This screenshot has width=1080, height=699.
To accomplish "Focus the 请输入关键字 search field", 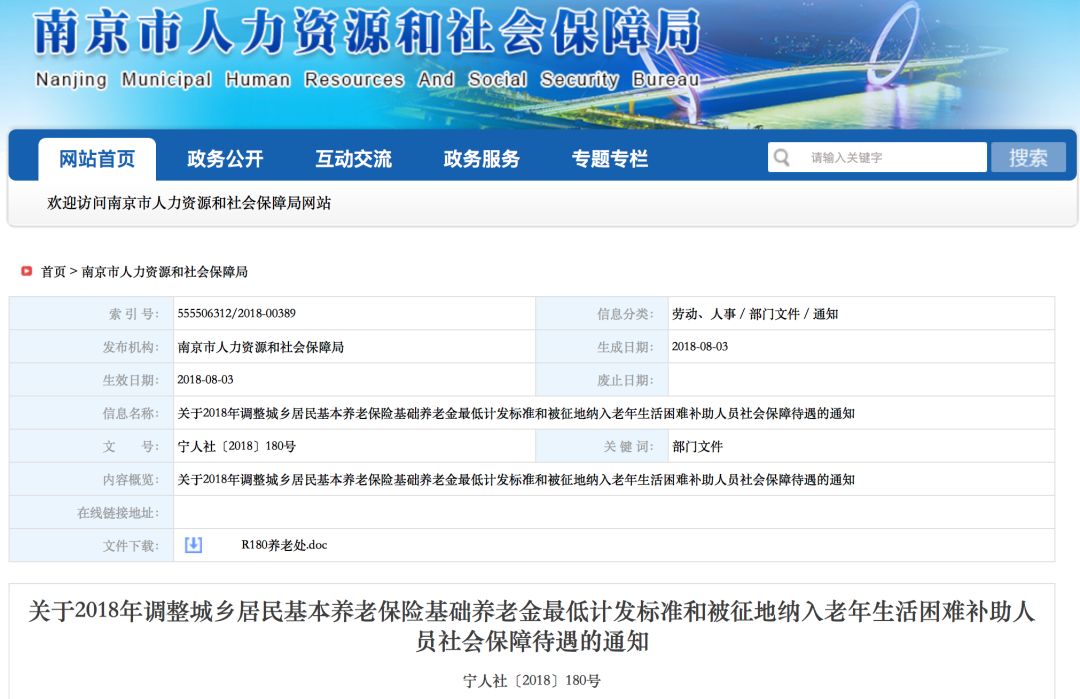I will click(x=878, y=158).
